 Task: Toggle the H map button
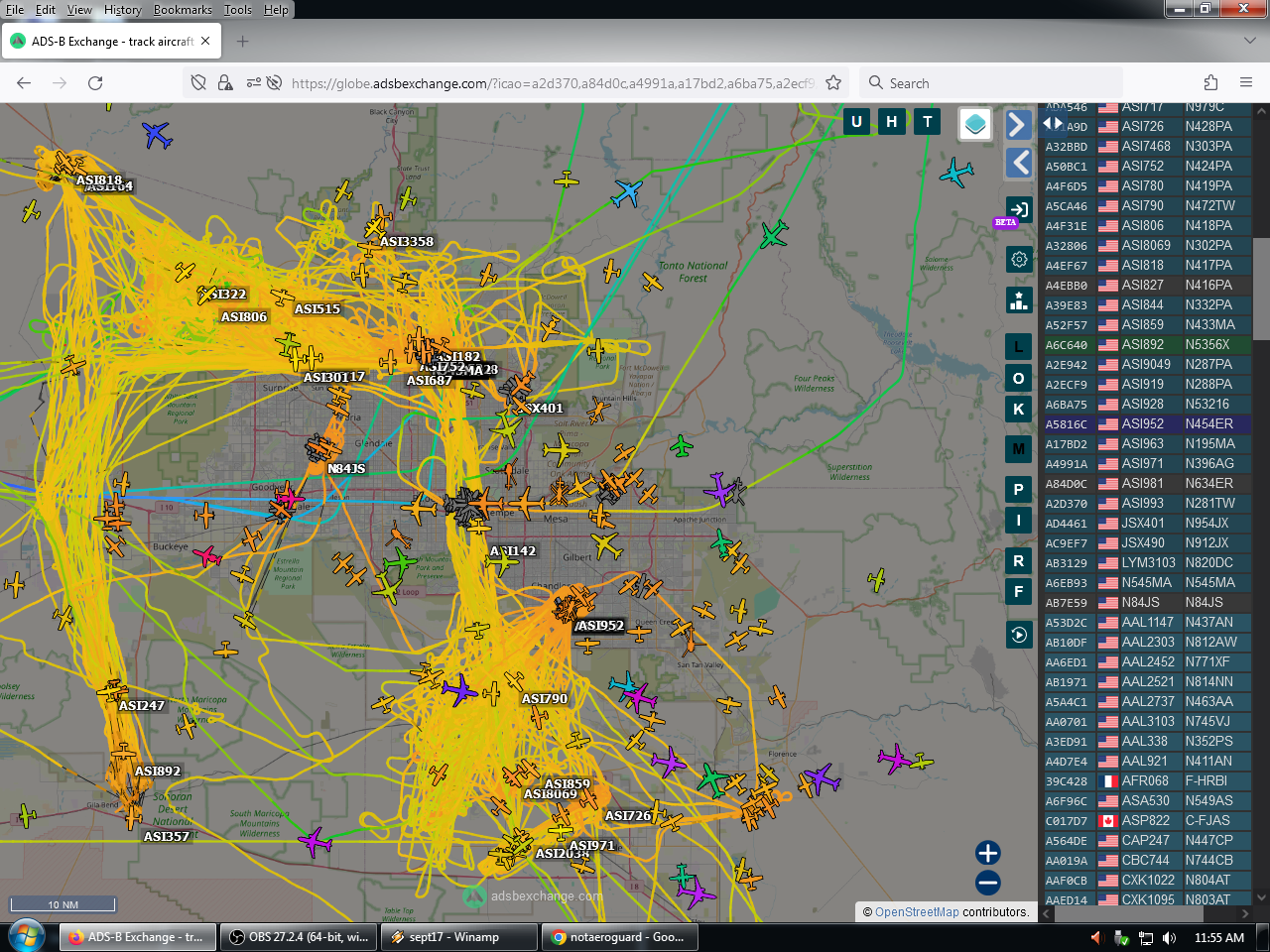[x=892, y=122]
